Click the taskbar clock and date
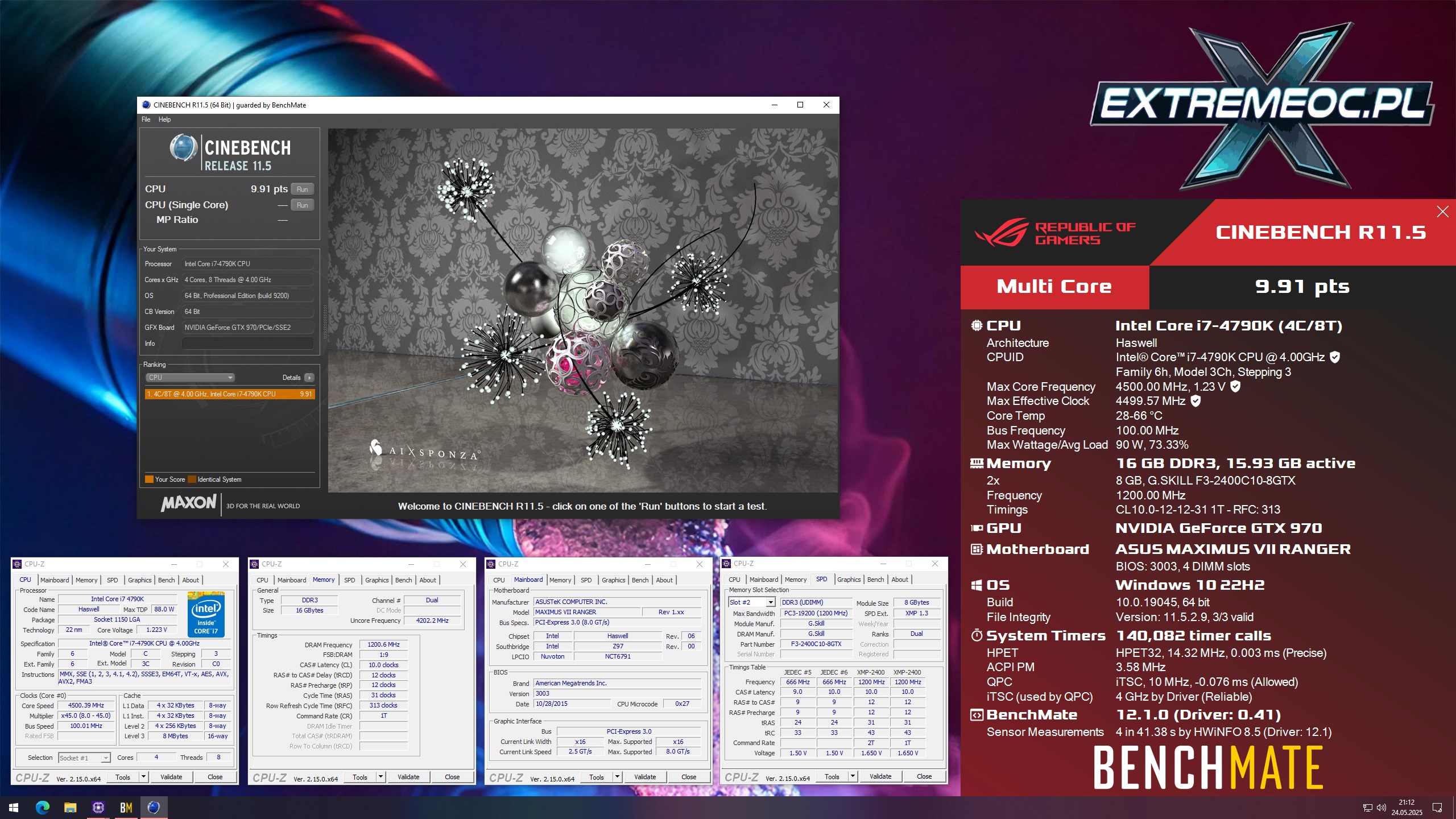 pyautogui.click(x=1407, y=808)
